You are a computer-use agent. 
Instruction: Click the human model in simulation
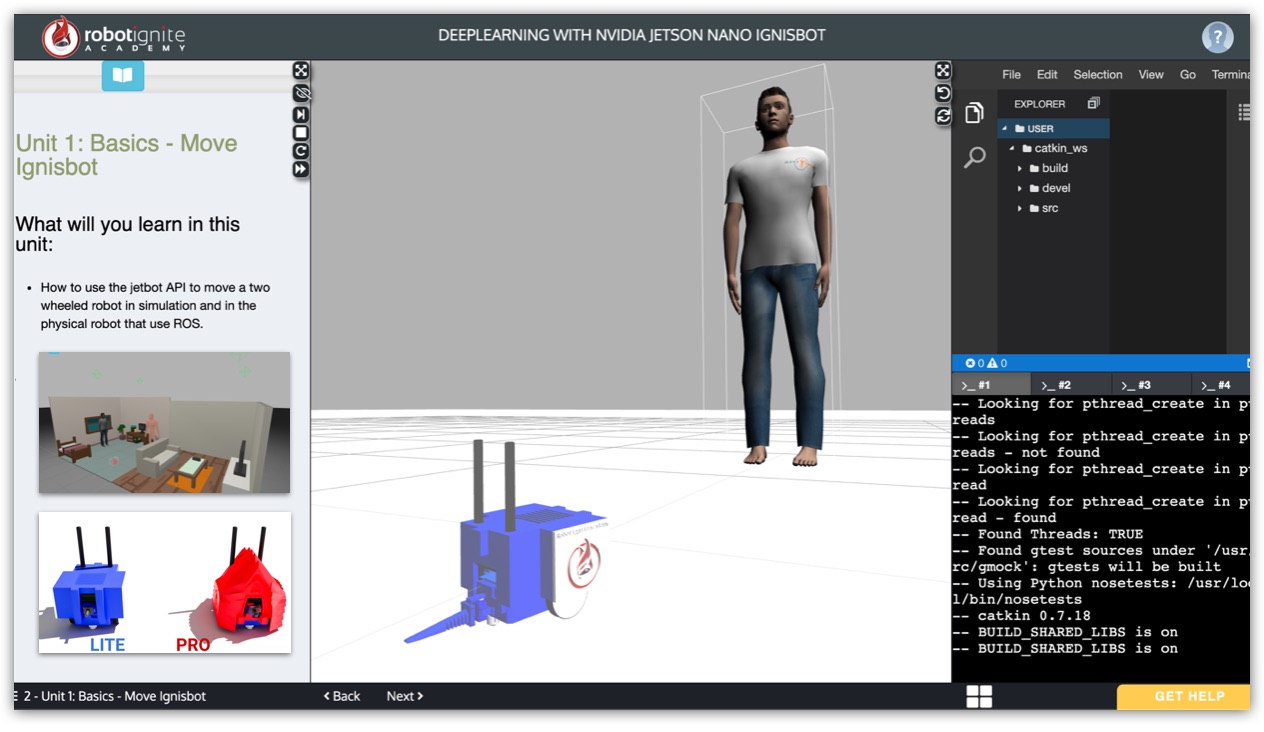pos(777,277)
